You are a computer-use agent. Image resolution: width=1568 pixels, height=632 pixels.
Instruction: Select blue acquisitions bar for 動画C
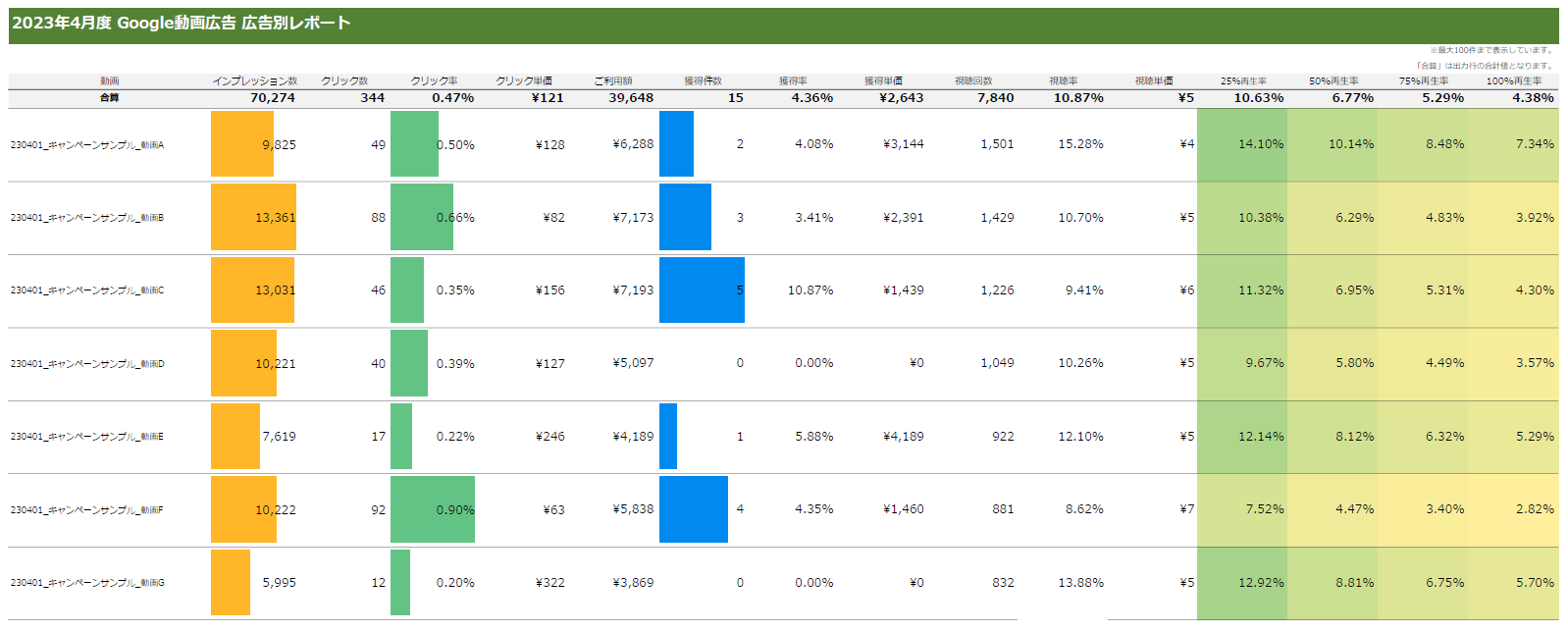(x=701, y=290)
